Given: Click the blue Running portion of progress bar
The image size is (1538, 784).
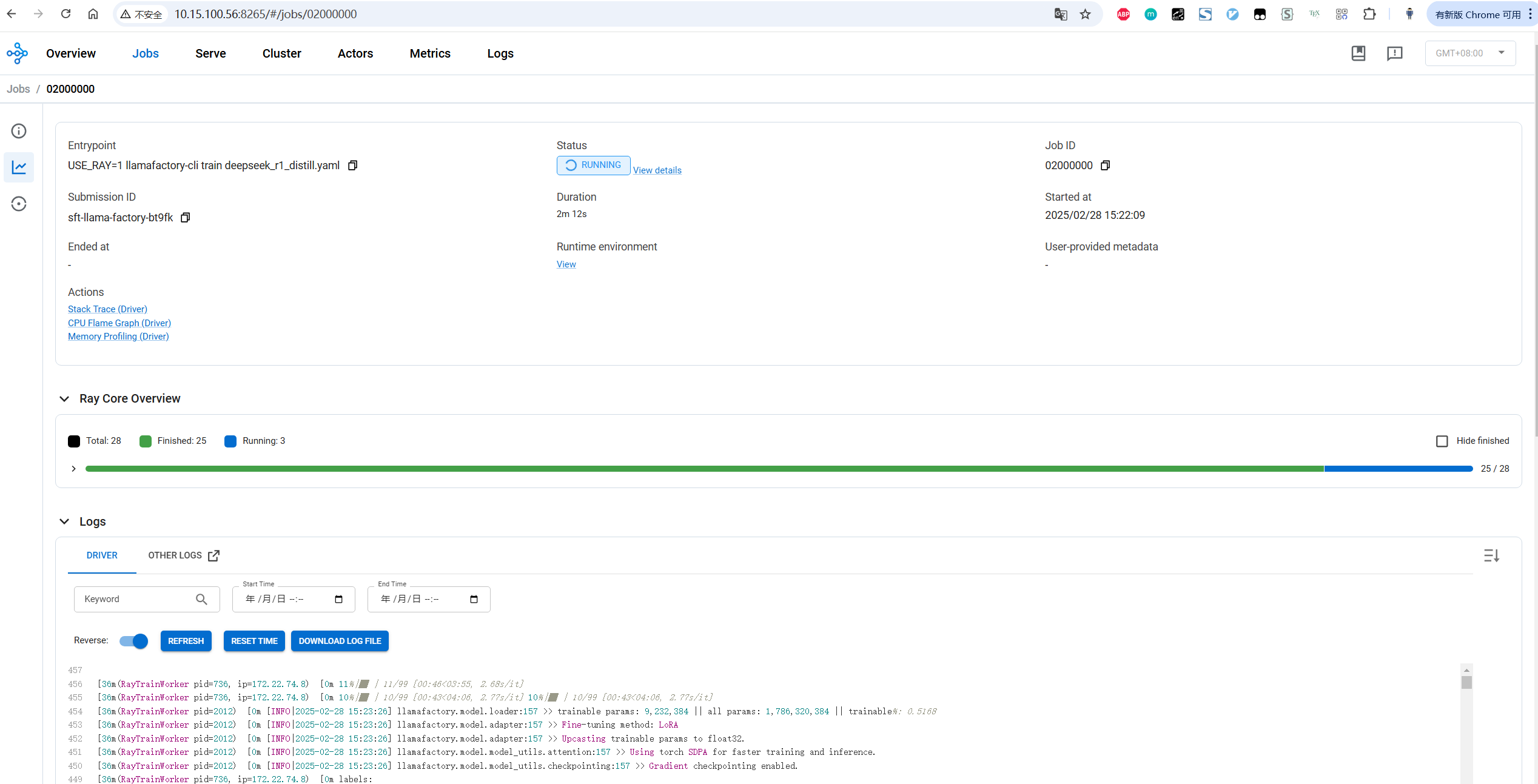Looking at the screenshot, I should pos(1399,469).
